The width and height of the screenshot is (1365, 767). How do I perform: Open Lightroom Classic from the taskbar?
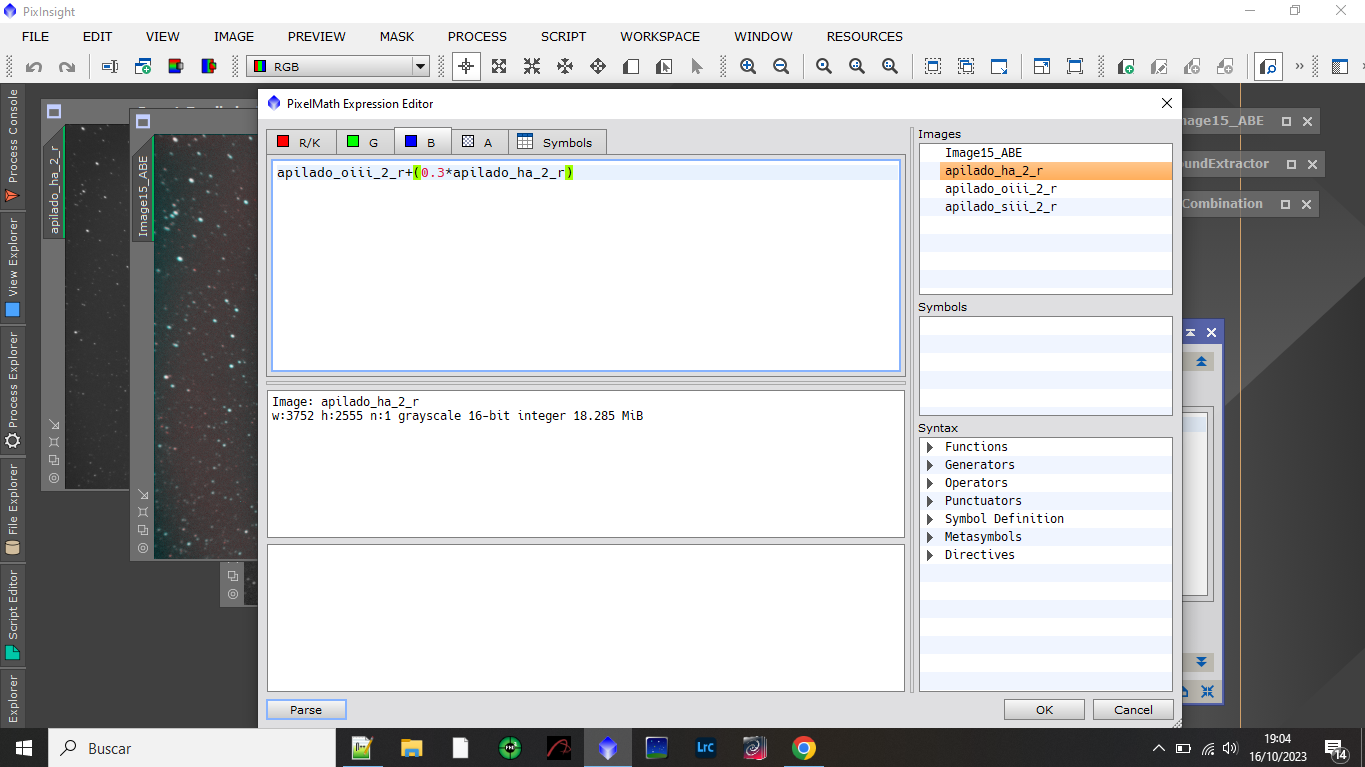705,748
